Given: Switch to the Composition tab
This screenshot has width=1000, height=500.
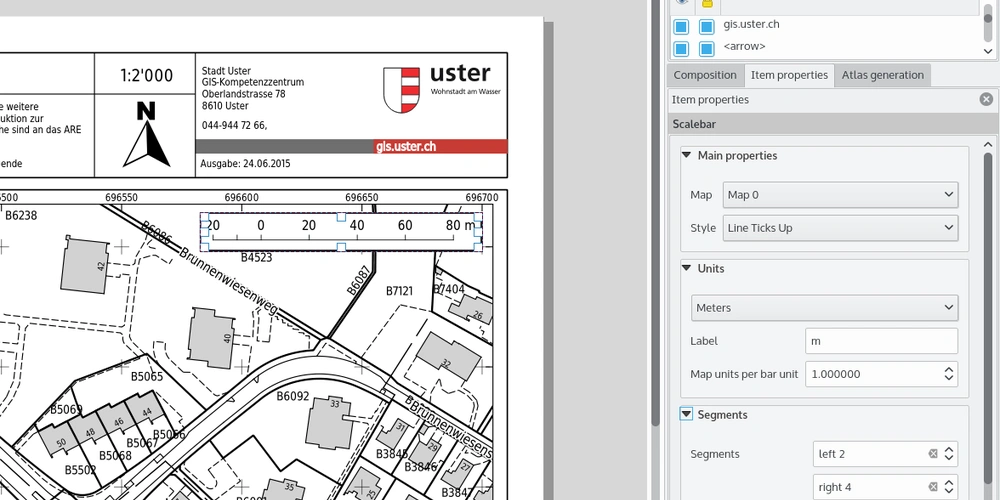Looking at the screenshot, I should coord(705,75).
